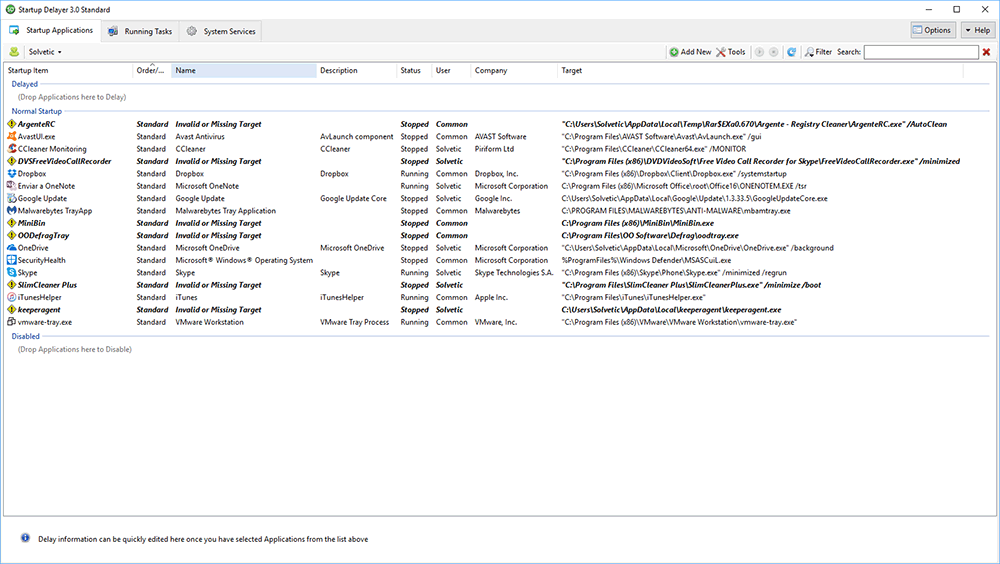
Task: Sort by the Company column header
Action: (513, 70)
